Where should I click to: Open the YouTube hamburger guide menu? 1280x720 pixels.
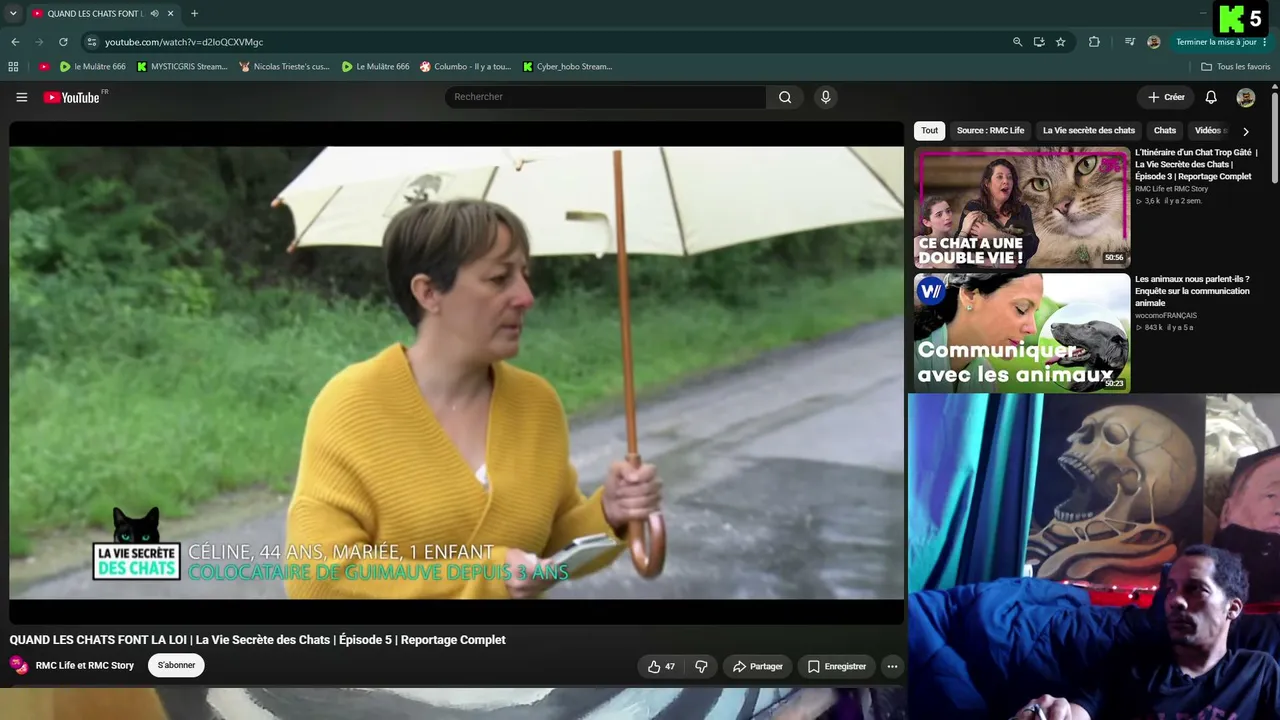tap(21, 97)
